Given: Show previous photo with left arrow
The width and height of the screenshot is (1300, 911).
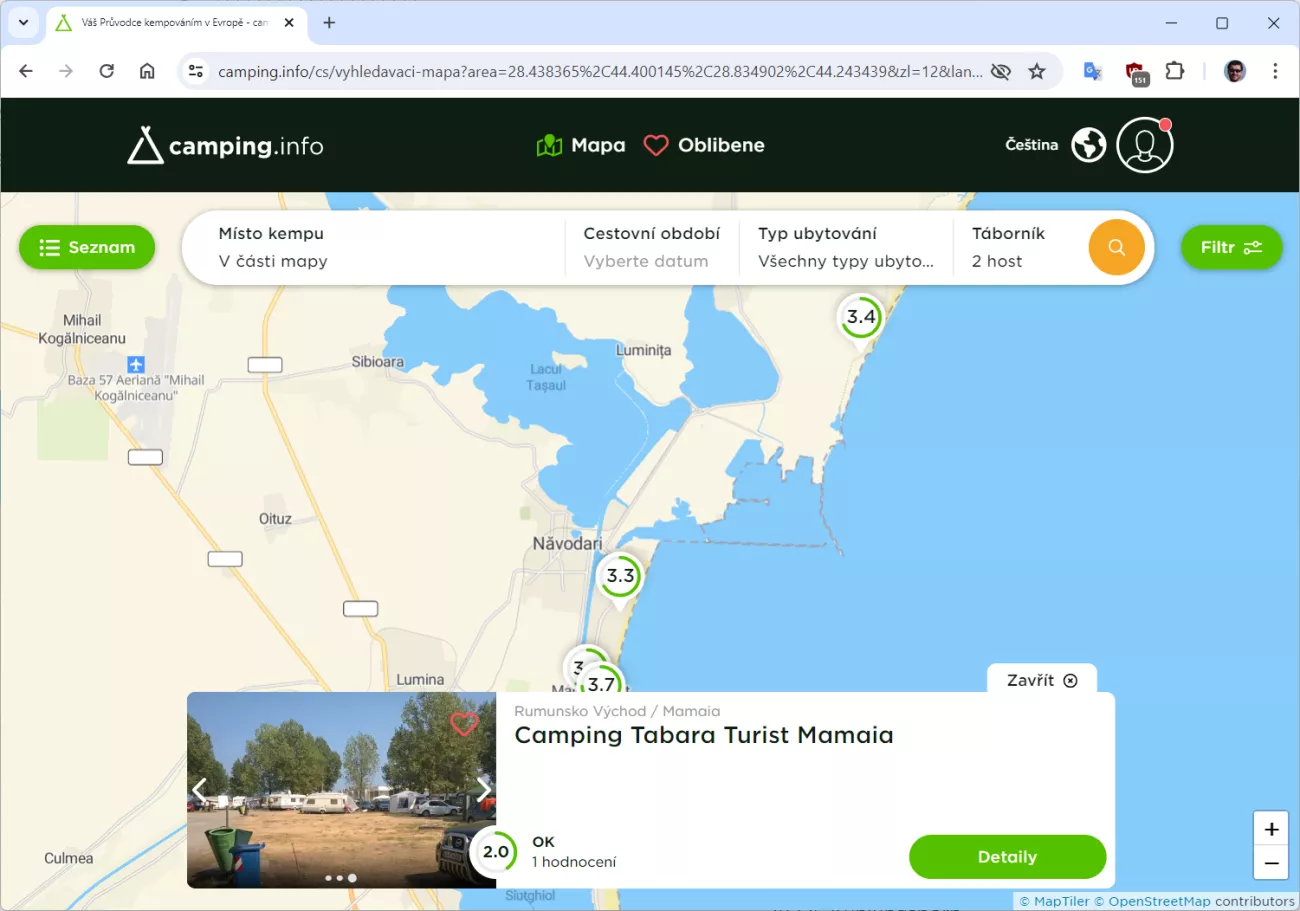Looking at the screenshot, I should click(x=200, y=789).
